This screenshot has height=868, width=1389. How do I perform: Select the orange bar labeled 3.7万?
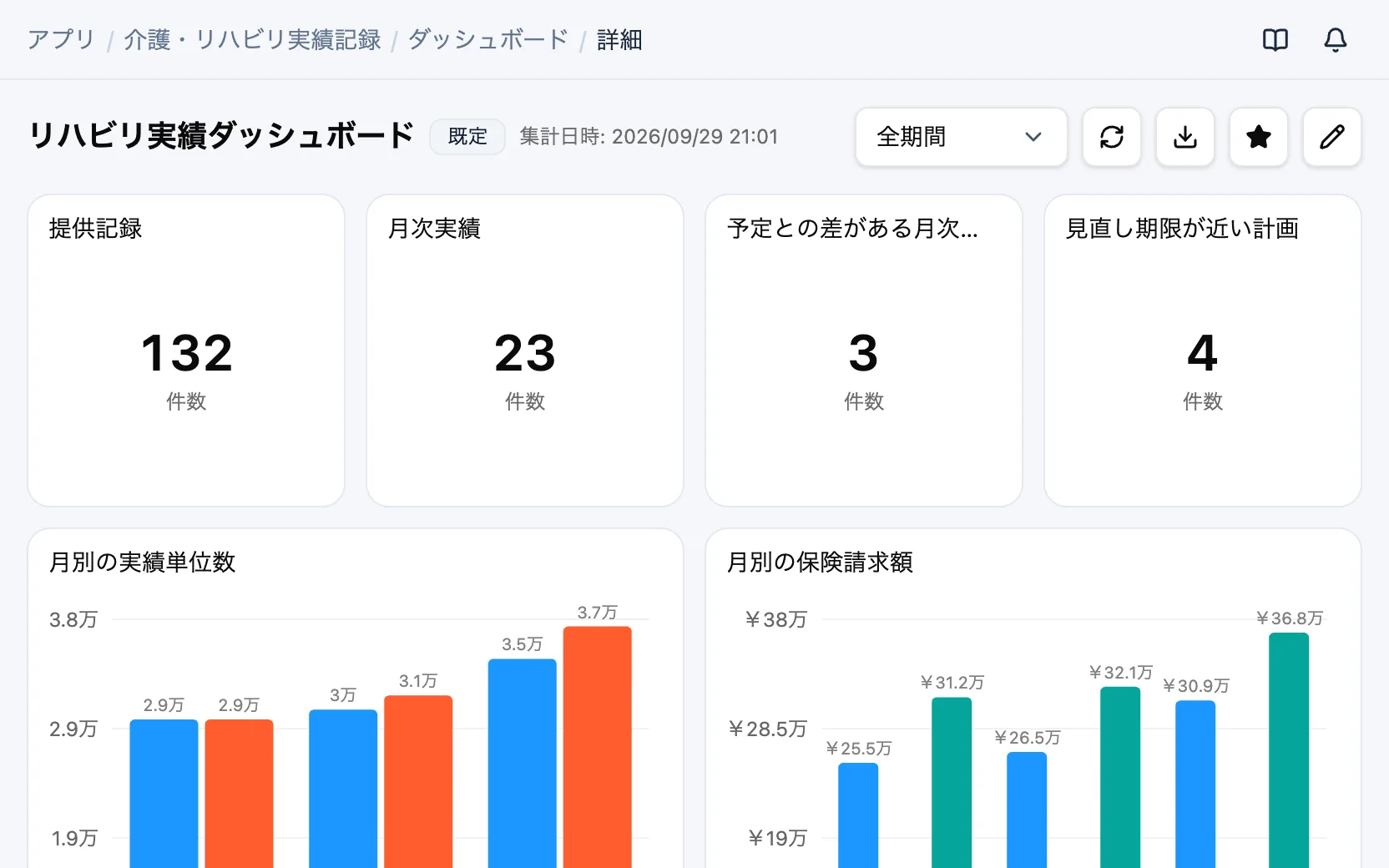pyautogui.click(x=598, y=747)
